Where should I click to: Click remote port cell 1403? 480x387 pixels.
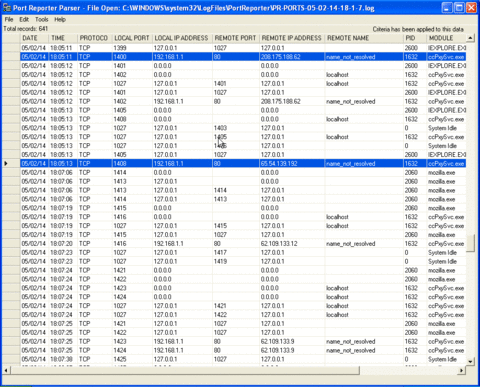tap(236, 128)
